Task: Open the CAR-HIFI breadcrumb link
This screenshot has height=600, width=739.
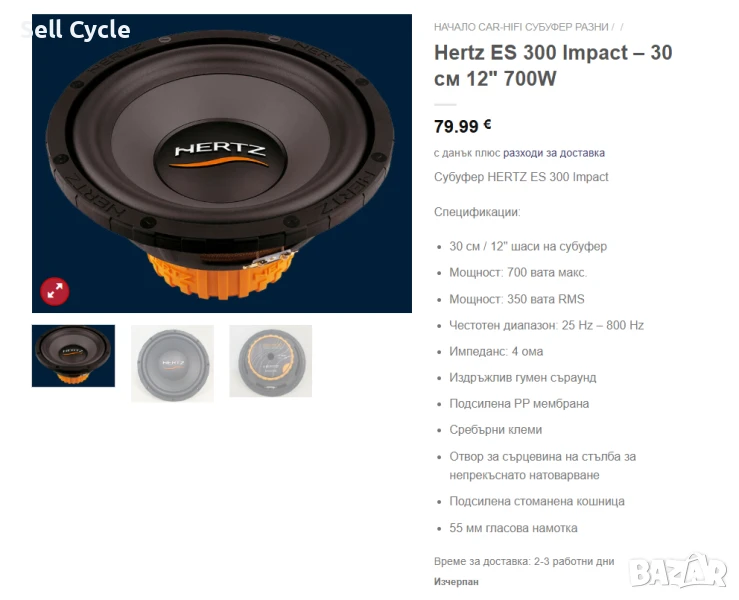Action: pos(501,27)
